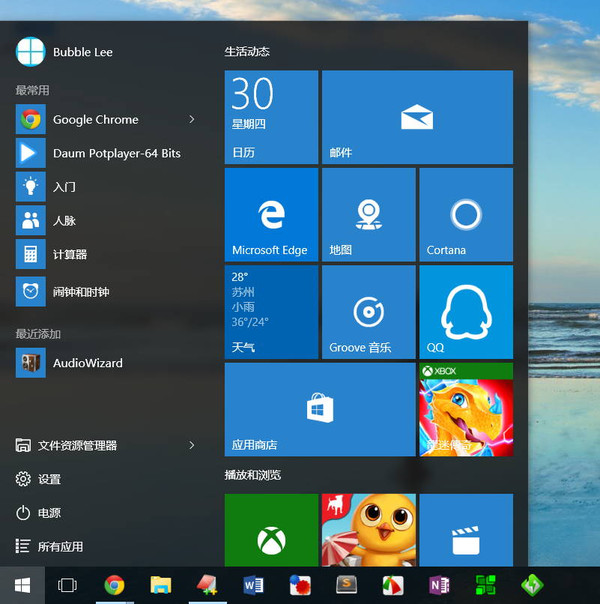The width and height of the screenshot is (600, 604).
Task: Open 设置 from Start menu
Action: tap(49, 479)
